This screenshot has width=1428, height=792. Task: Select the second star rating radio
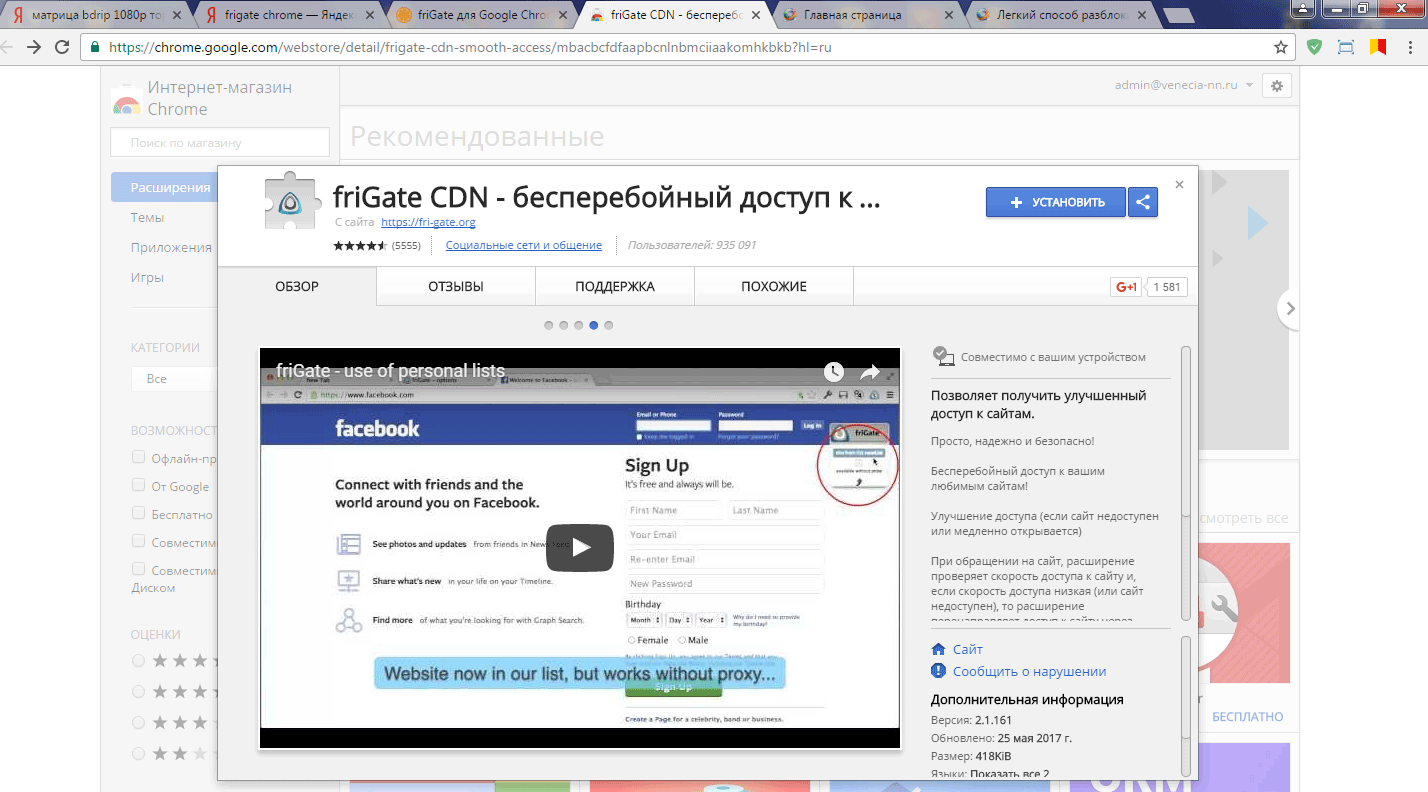[x=139, y=691]
